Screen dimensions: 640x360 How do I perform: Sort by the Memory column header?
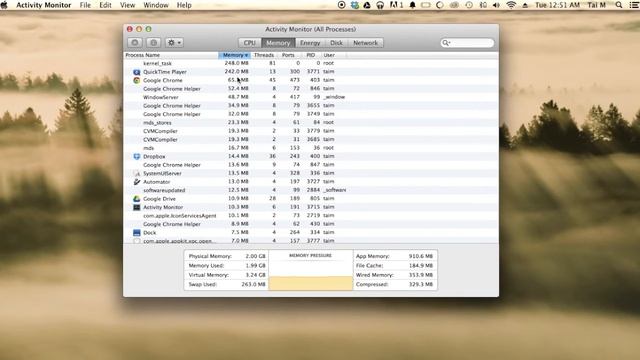coord(235,55)
